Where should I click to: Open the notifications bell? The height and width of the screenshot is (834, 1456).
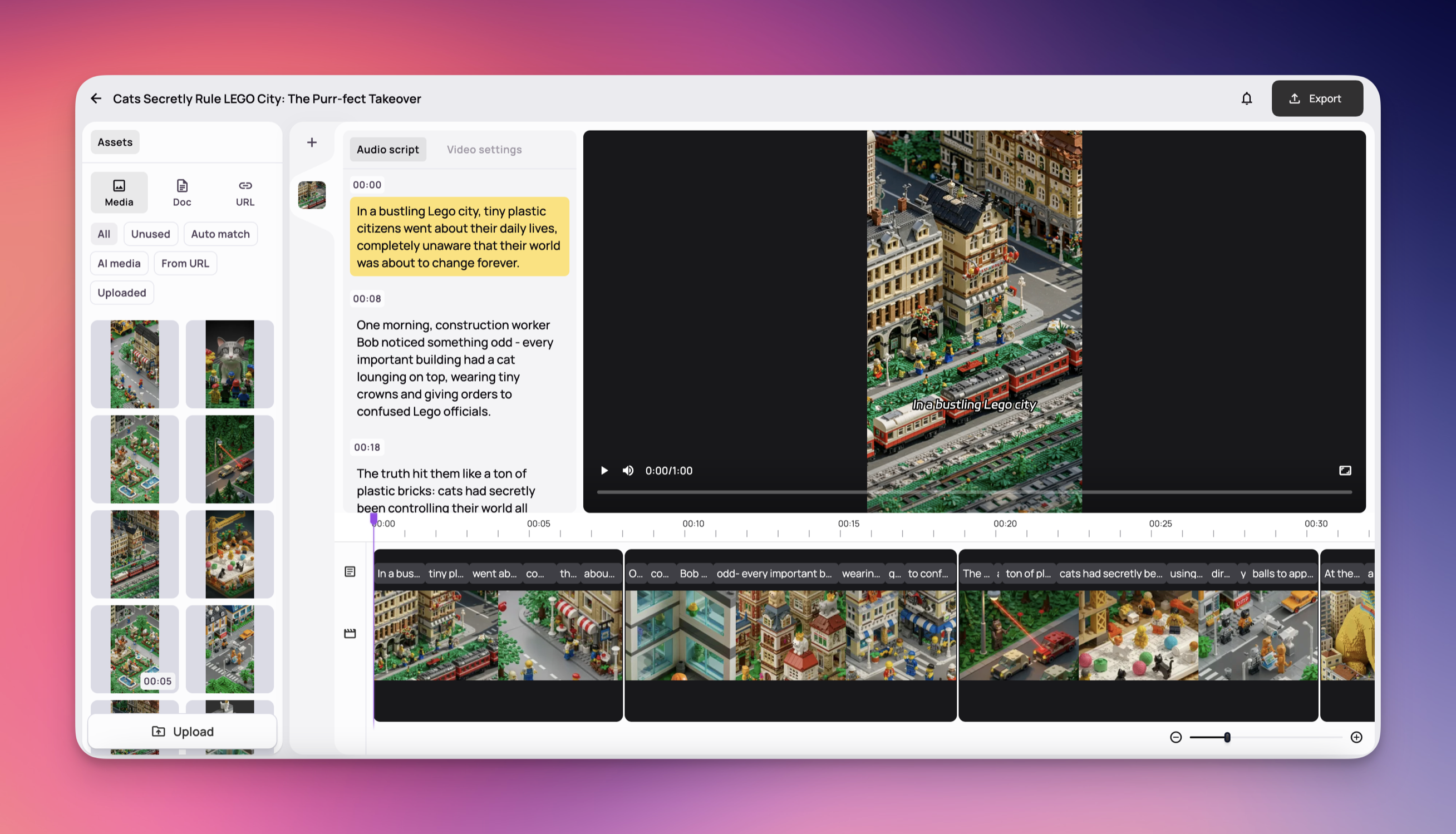pos(1246,98)
